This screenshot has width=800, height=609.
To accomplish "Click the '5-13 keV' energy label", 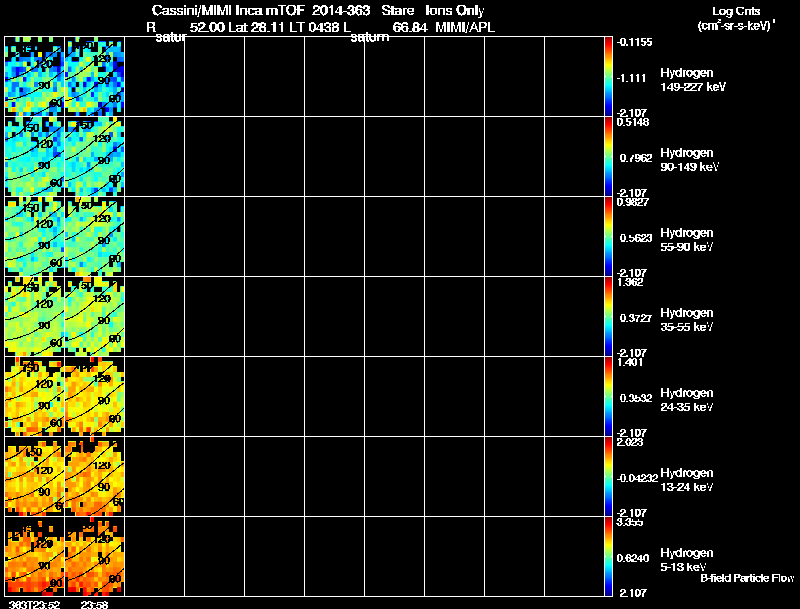I will click(683, 568).
